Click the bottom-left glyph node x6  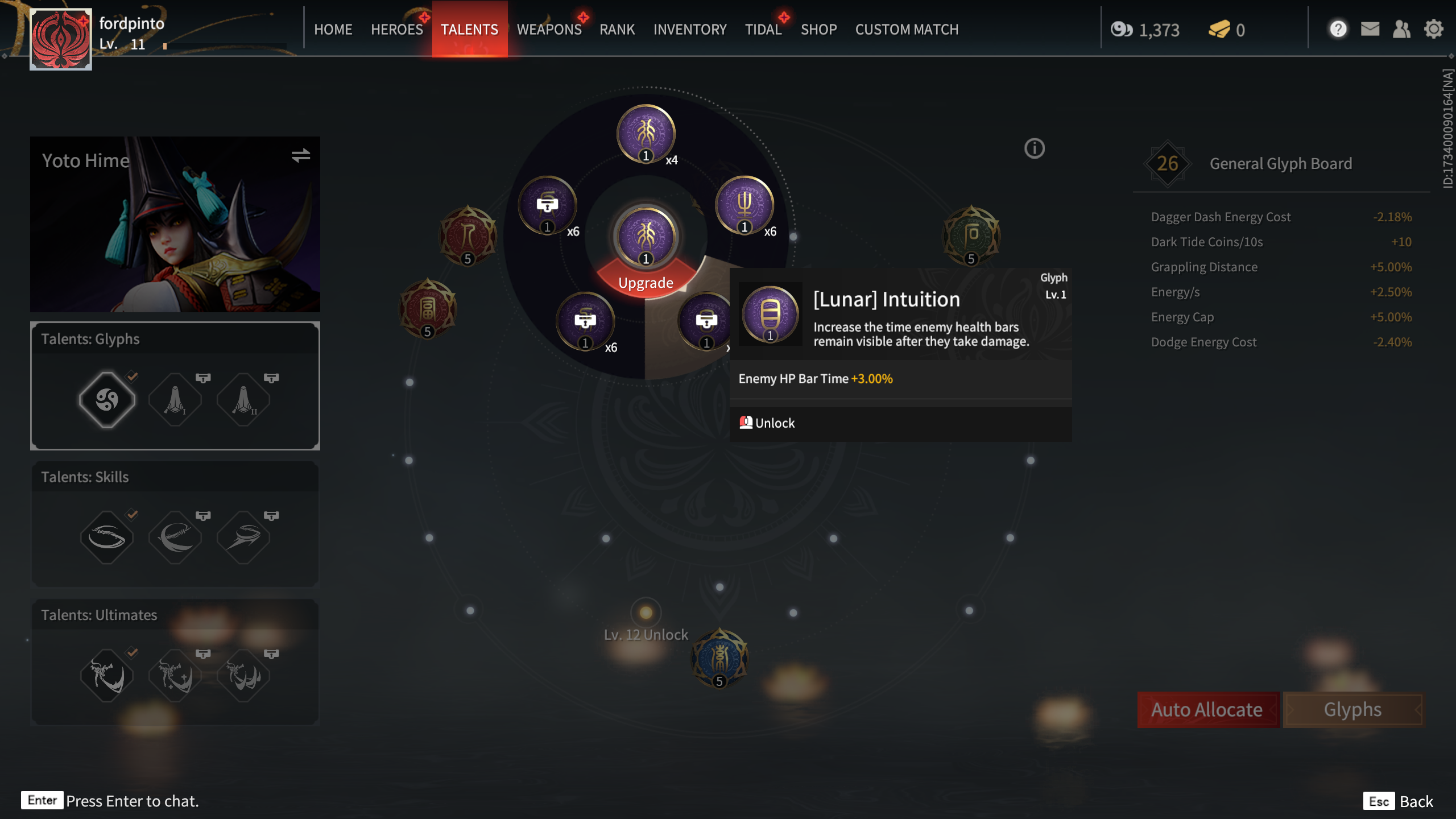[x=585, y=321]
